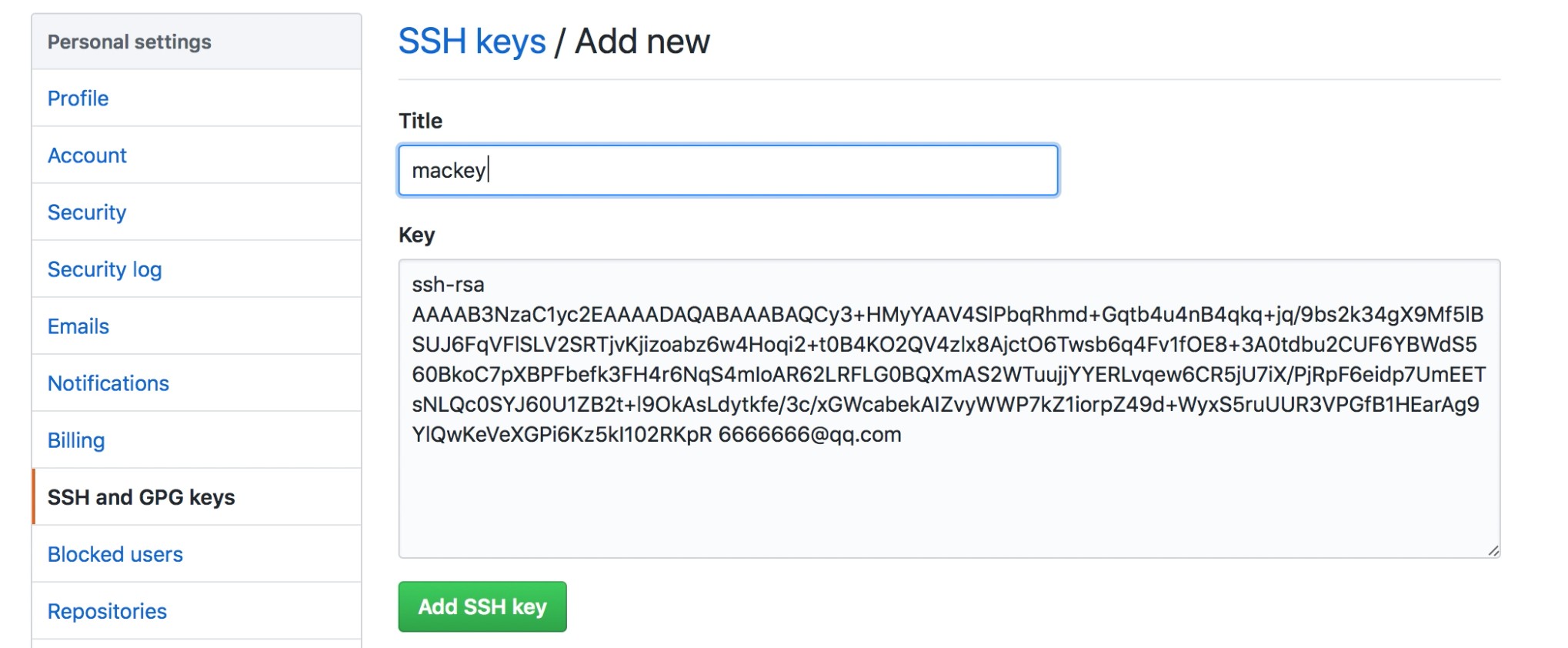Click the Title field label
The width and height of the screenshot is (1568, 648).
419,120
